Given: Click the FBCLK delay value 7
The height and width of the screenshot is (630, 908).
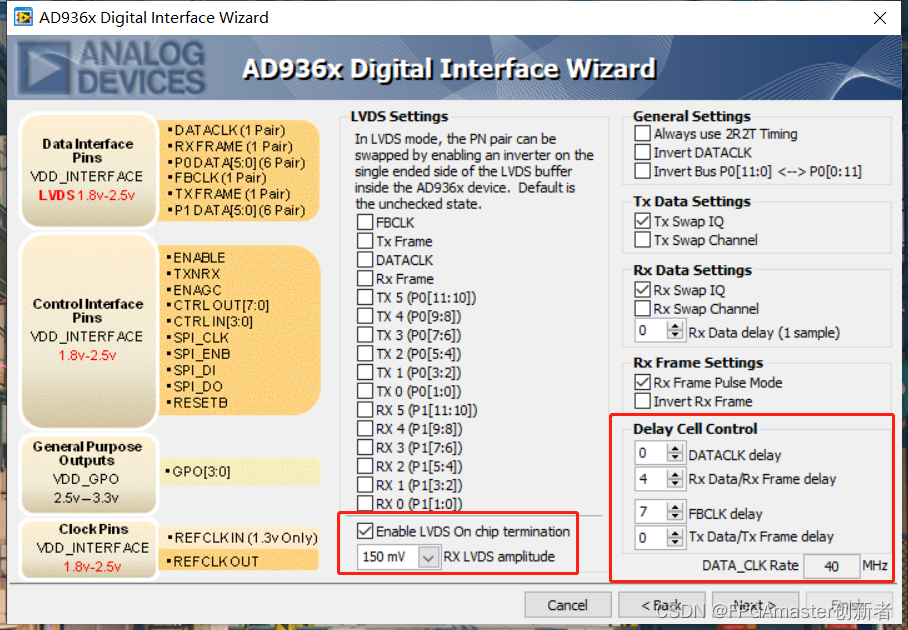Looking at the screenshot, I should [651, 511].
